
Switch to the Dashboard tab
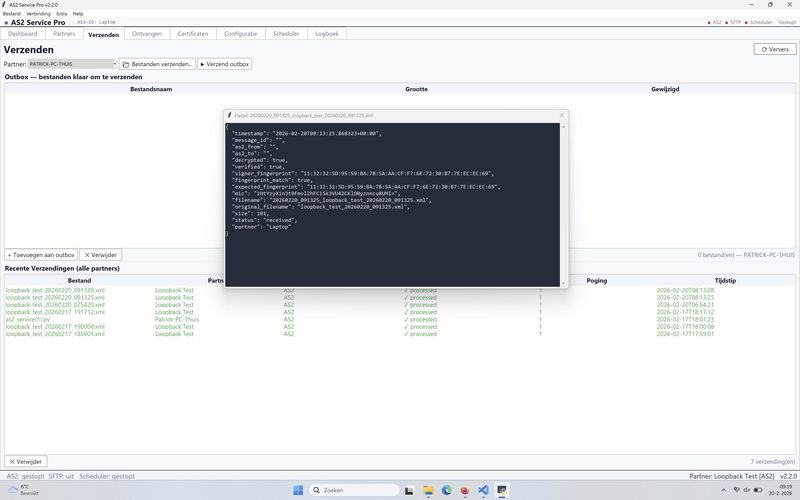[22, 34]
